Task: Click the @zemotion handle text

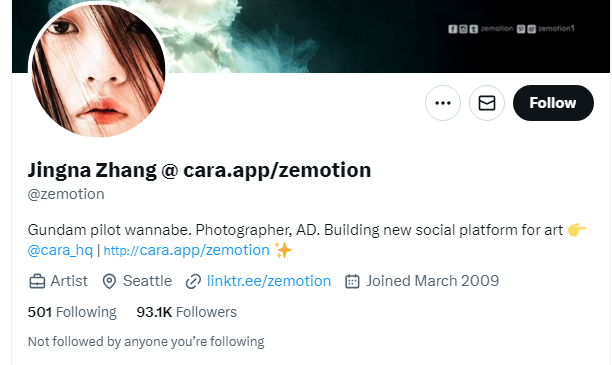Action: (x=66, y=194)
